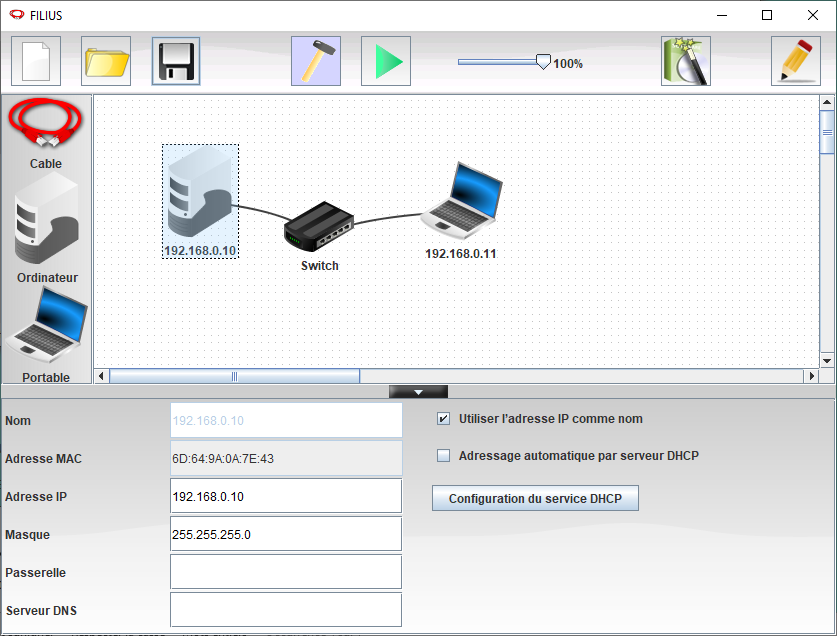Click the simulation speed slider handle
Image resolution: width=837 pixels, height=636 pixels.
[543, 62]
